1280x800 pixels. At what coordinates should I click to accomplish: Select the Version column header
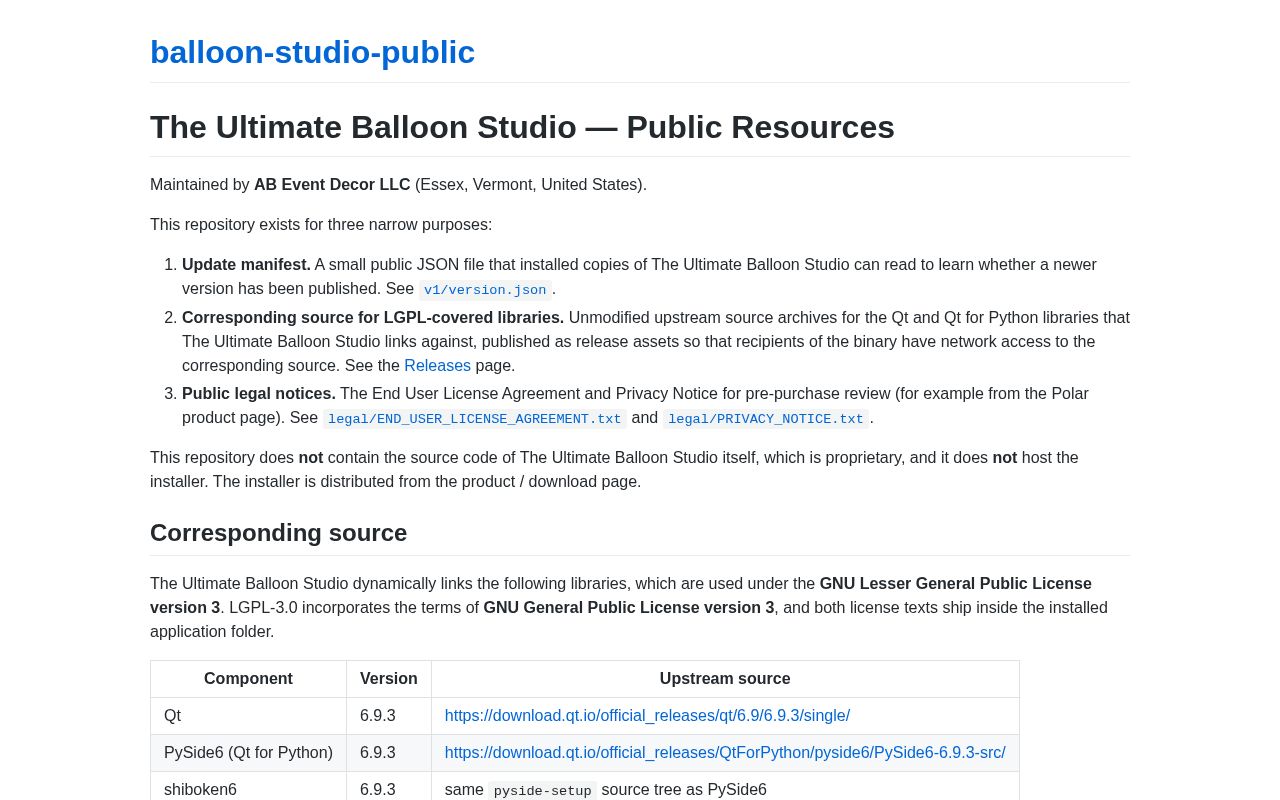click(x=389, y=679)
